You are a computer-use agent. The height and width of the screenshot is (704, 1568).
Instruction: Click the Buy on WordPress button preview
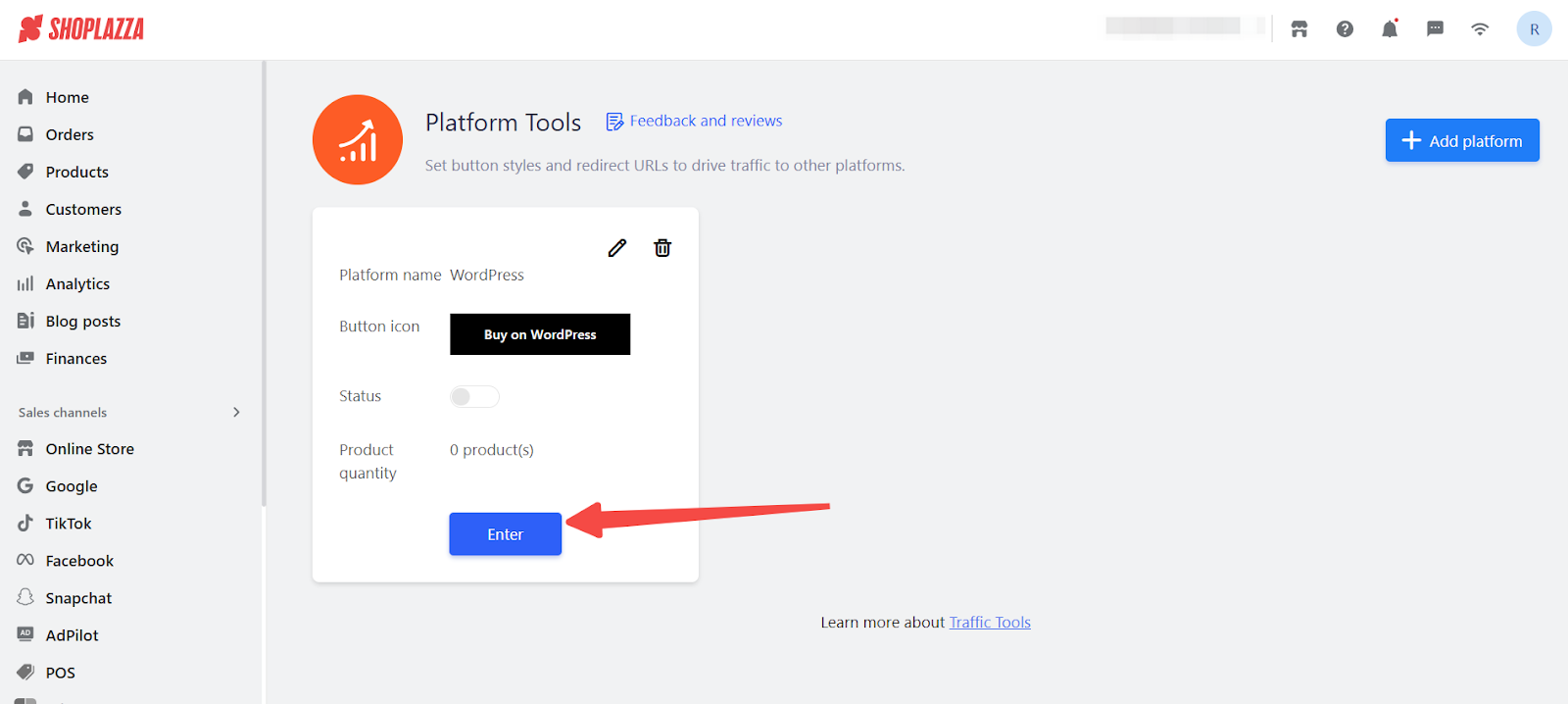[x=540, y=334]
